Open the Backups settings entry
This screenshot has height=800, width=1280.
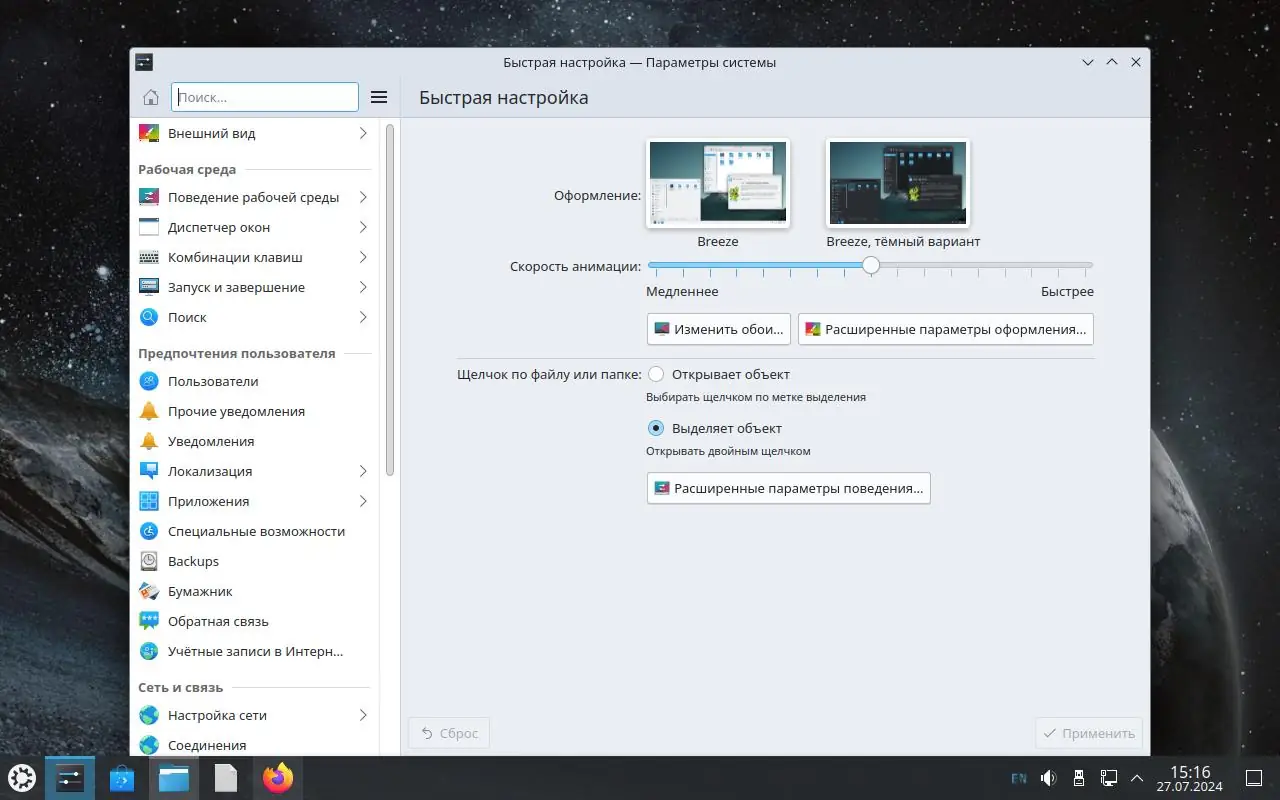(x=254, y=561)
